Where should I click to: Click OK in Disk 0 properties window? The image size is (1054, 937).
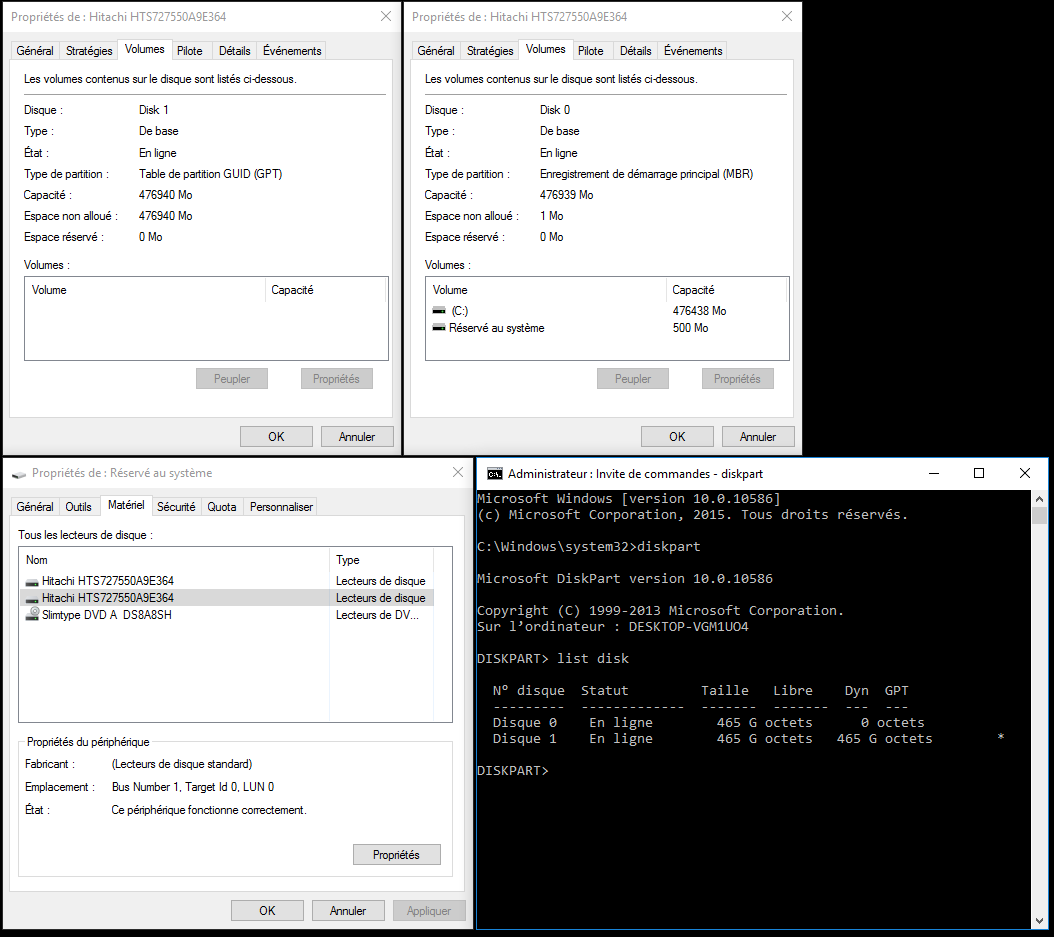coord(677,437)
